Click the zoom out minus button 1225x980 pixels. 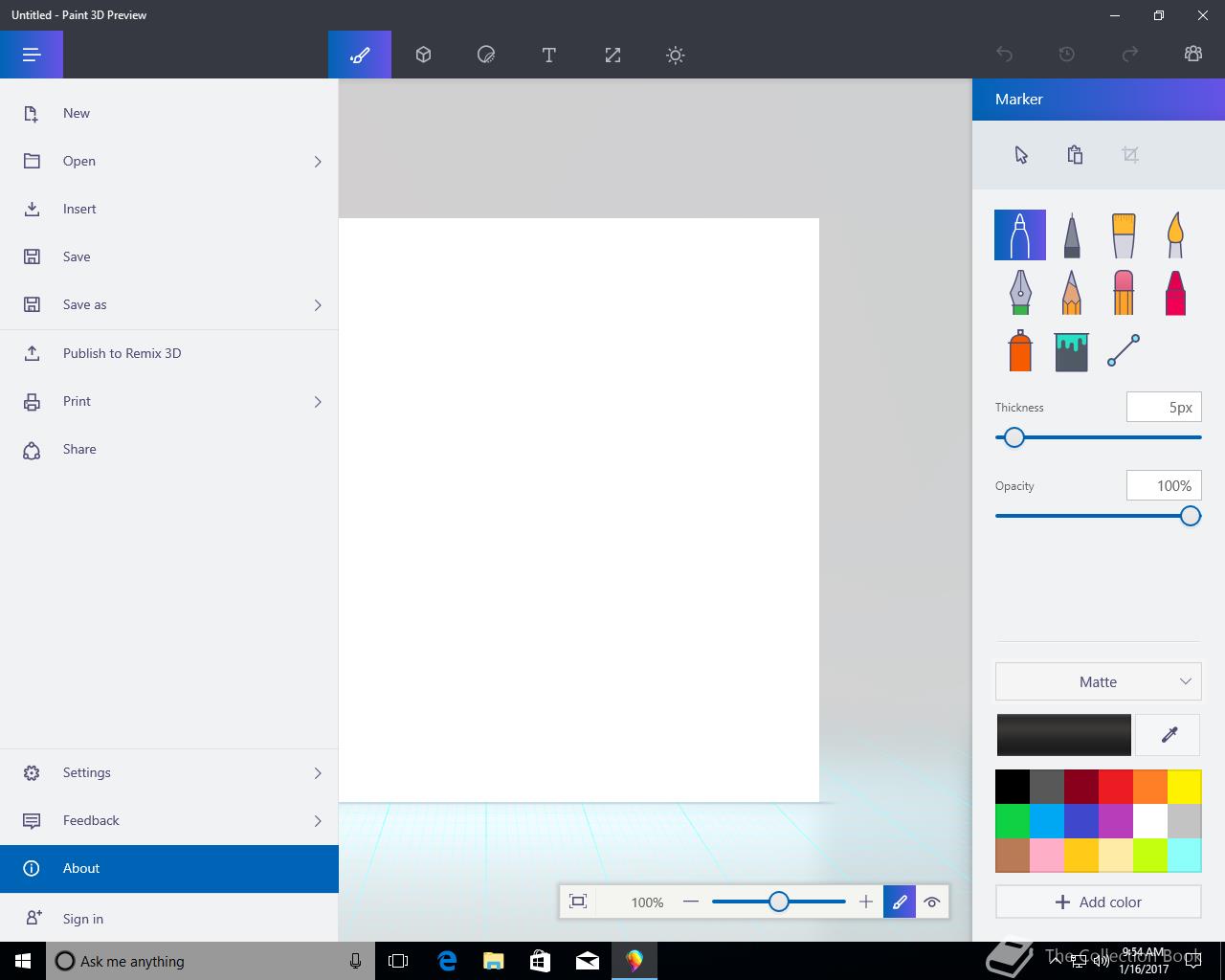coord(691,902)
